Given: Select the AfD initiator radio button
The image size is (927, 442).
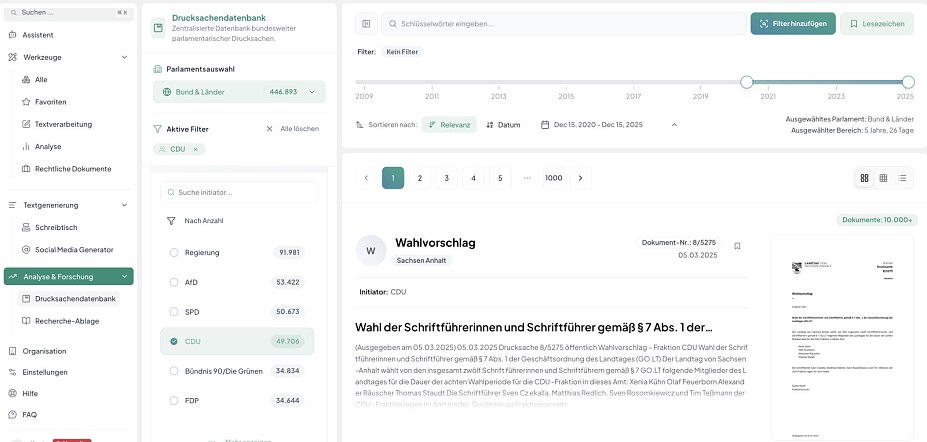Looking at the screenshot, I should point(174,282).
